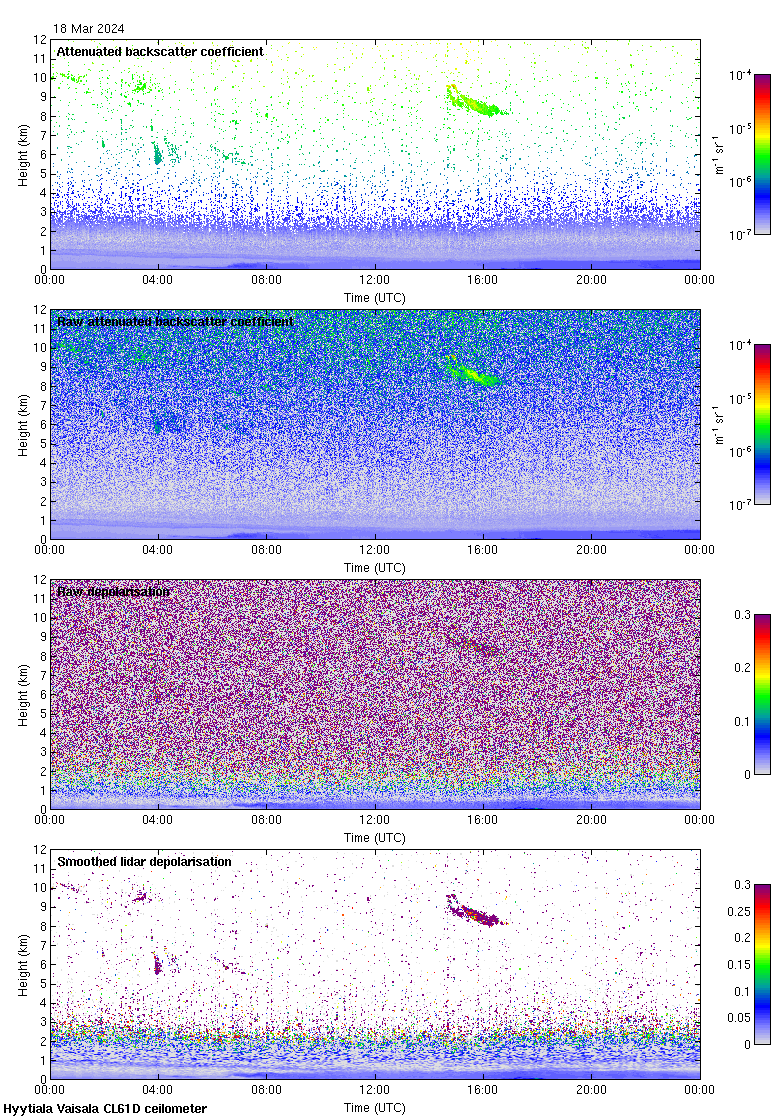Click the smoothed lidar depolarisation color bar
The image size is (780, 1120).
762,964
